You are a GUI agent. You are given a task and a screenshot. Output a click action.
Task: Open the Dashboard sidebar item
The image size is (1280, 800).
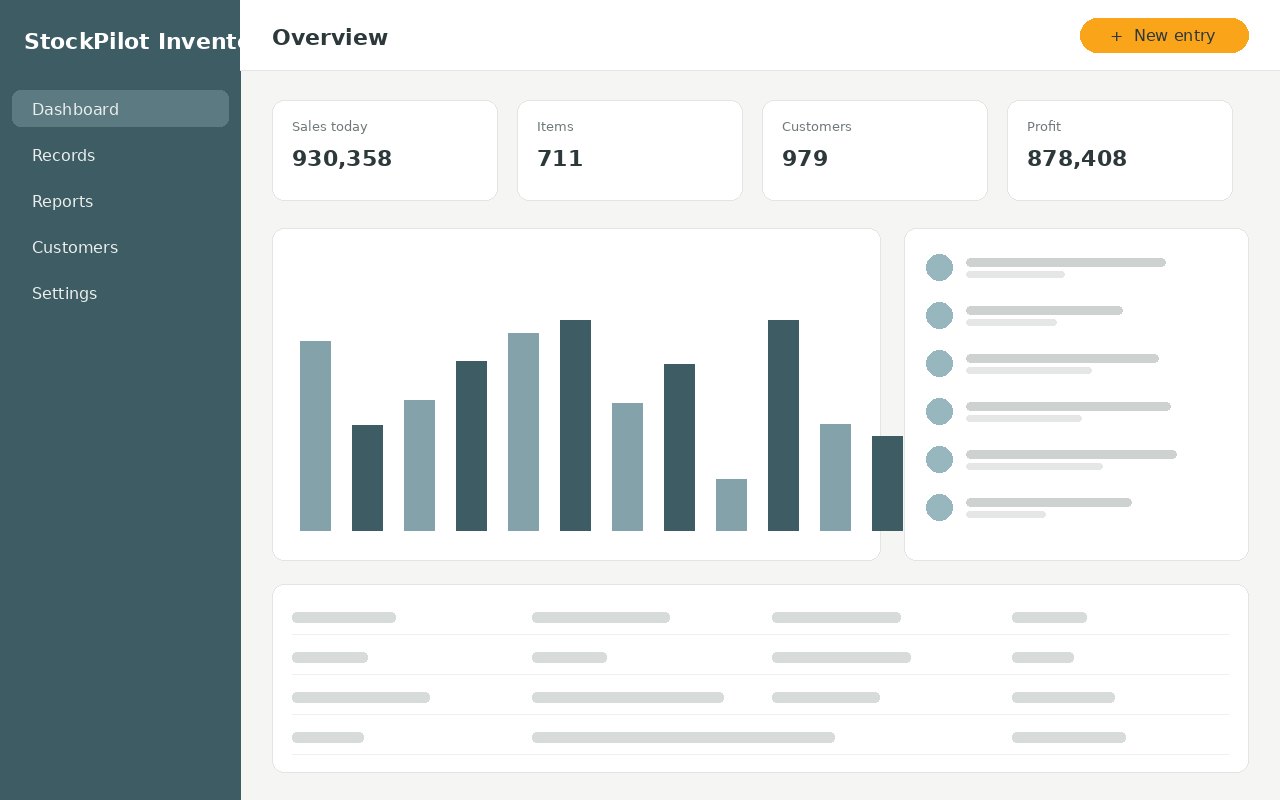(120, 109)
